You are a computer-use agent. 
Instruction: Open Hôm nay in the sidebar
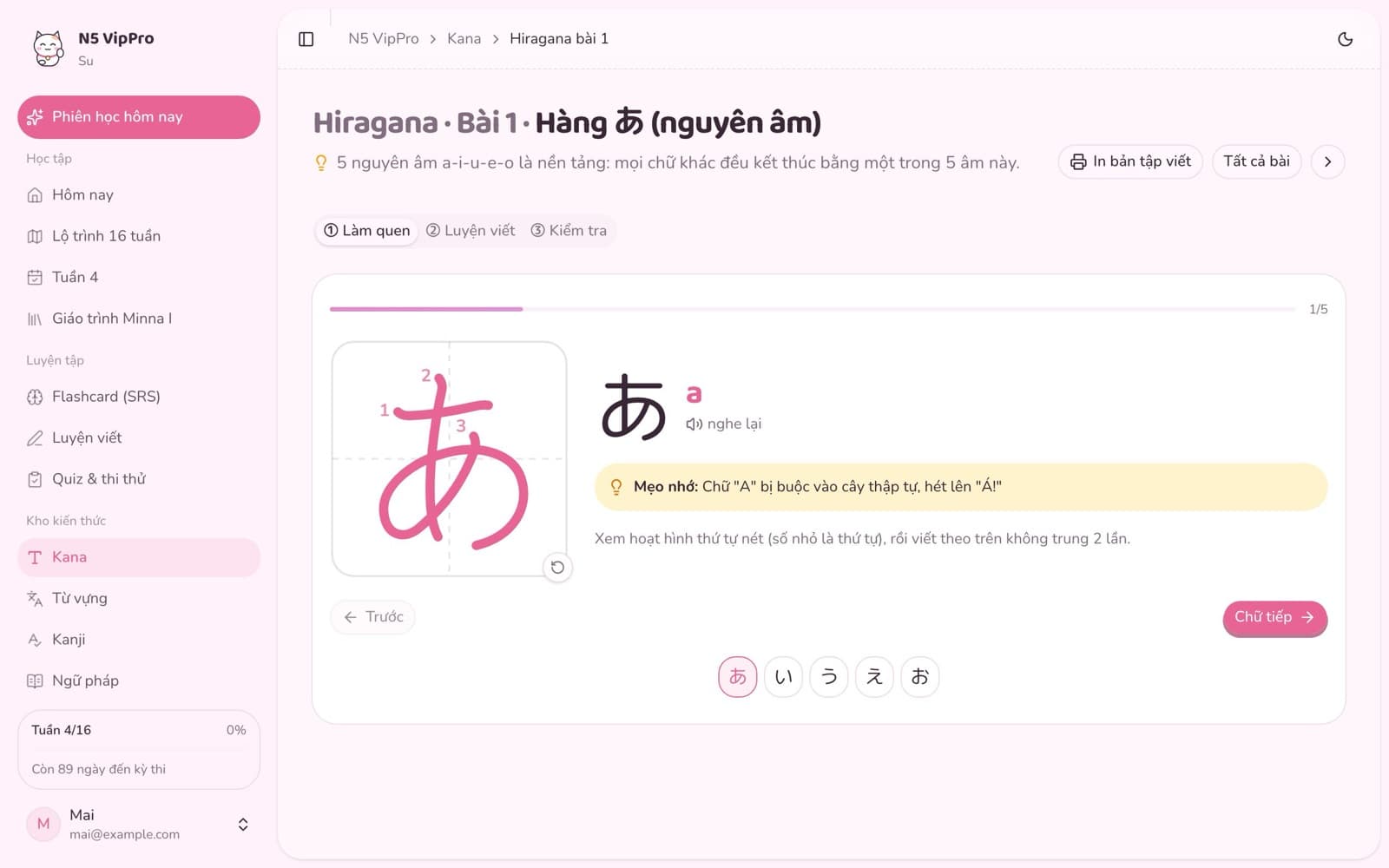click(x=139, y=195)
